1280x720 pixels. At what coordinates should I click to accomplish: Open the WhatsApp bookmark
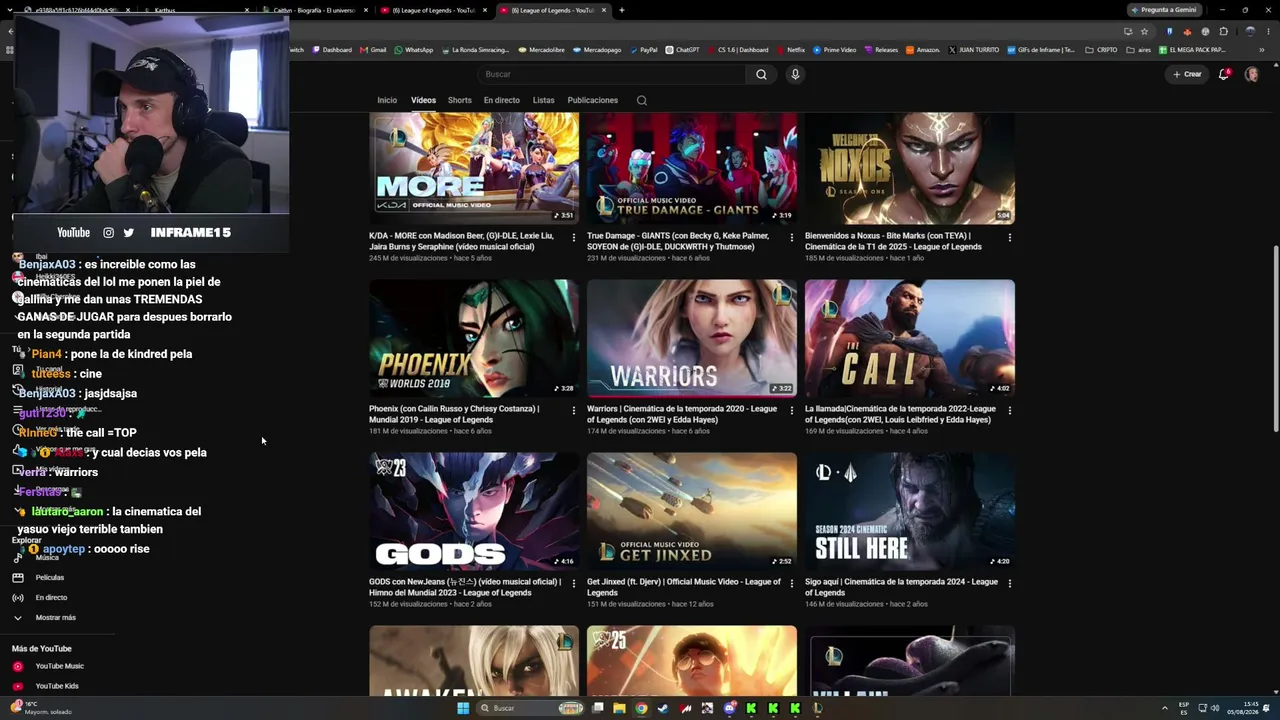point(414,50)
